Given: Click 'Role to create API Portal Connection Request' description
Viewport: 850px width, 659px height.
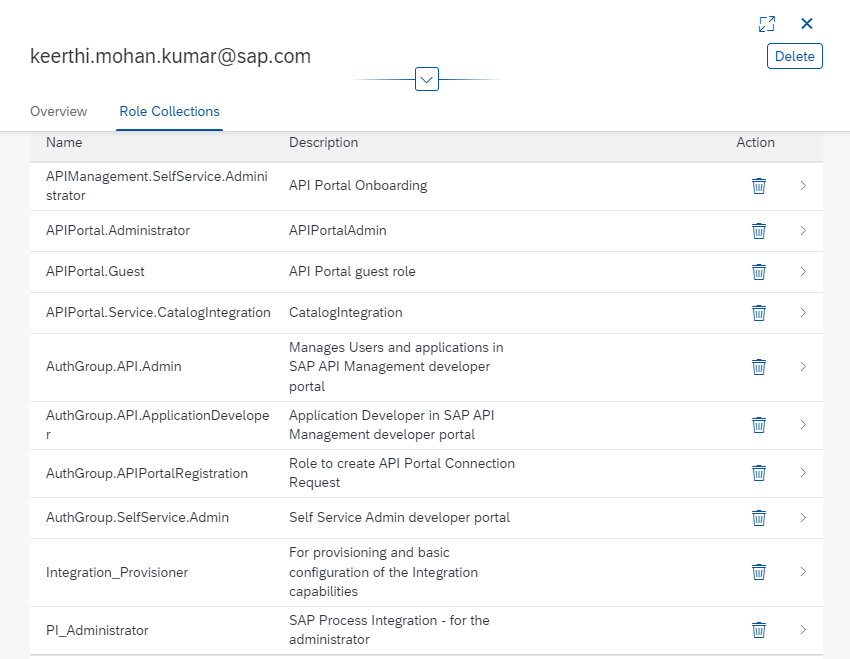Looking at the screenshot, I should (x=402, y=473).
